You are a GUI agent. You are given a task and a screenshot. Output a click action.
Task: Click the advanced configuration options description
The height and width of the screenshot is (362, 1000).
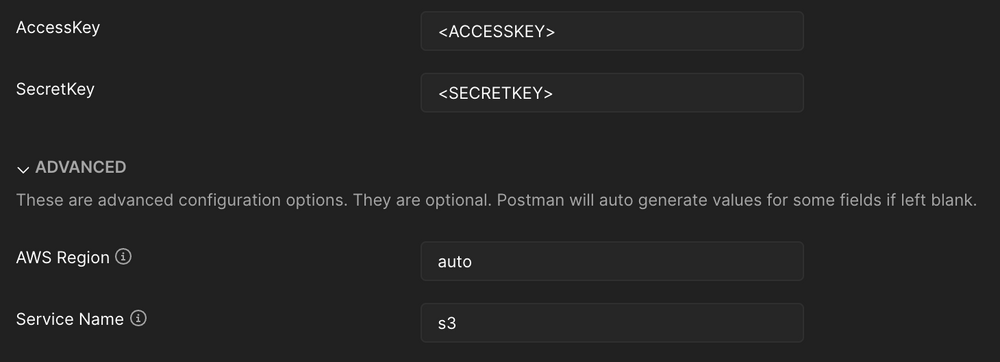click(496, 200)
